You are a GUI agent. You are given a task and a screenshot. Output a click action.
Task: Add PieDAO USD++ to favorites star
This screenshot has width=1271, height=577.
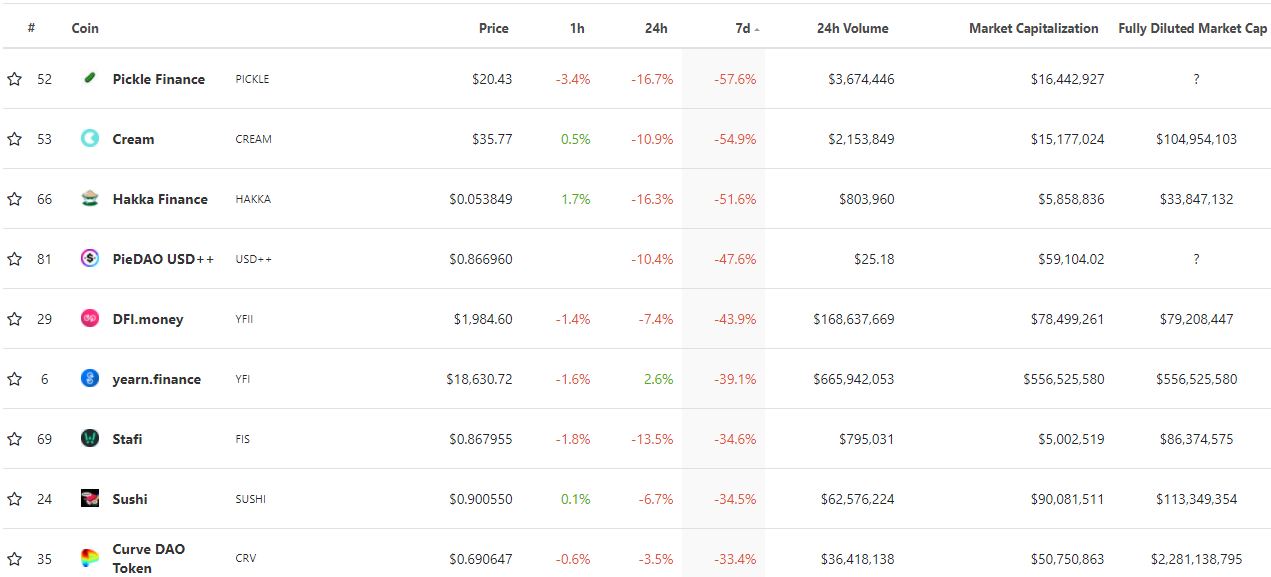(14, 259)
